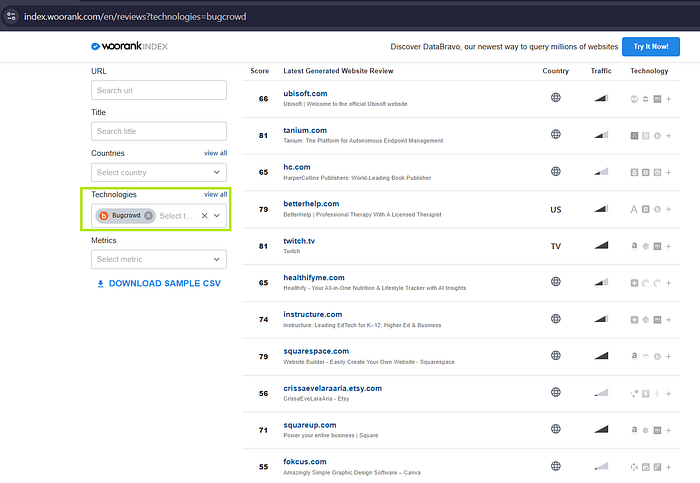Open the squareup.com review

(x=310, y=425)
